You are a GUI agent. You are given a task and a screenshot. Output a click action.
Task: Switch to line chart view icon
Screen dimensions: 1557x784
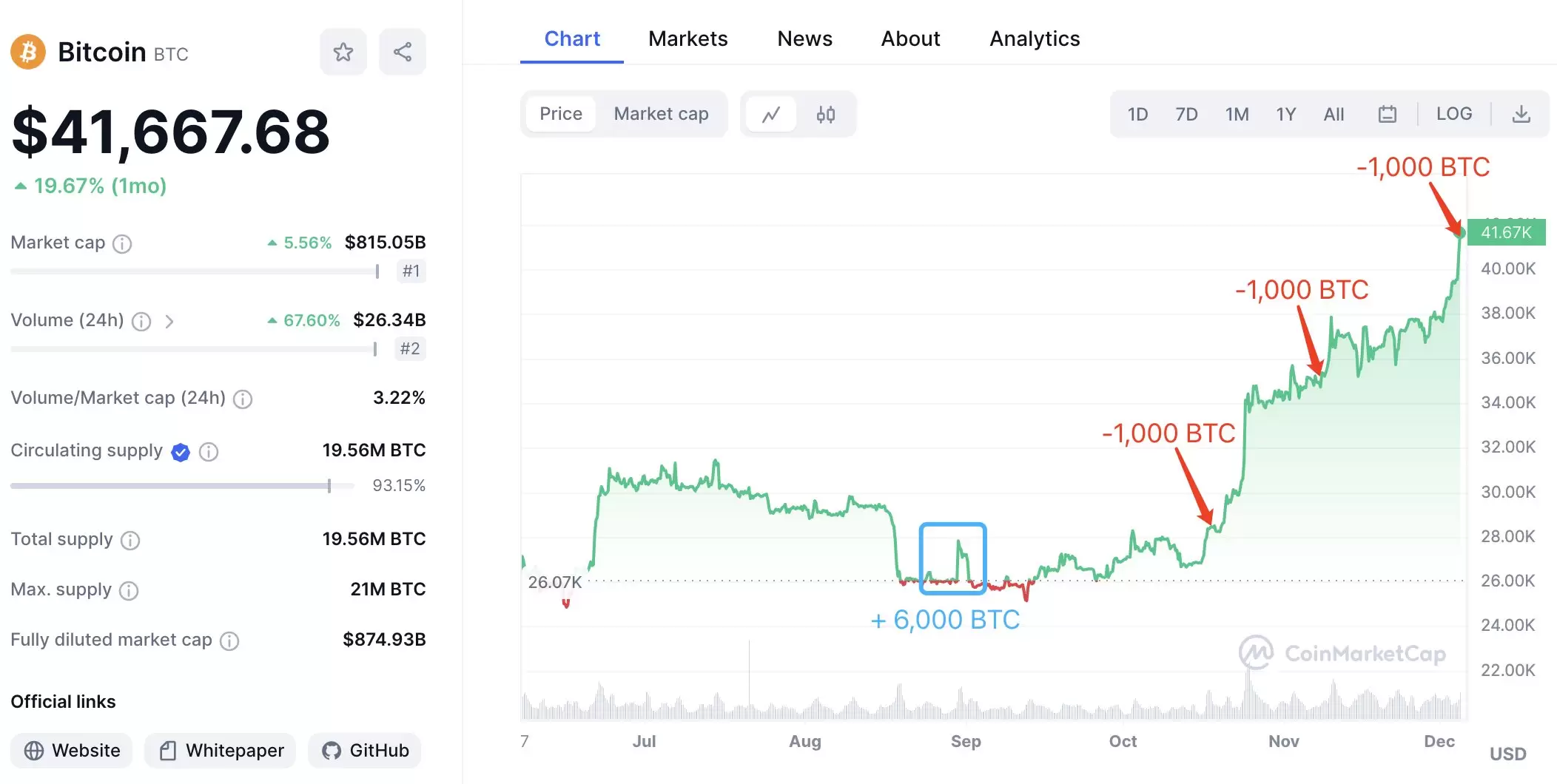click(x=771, y=115)
